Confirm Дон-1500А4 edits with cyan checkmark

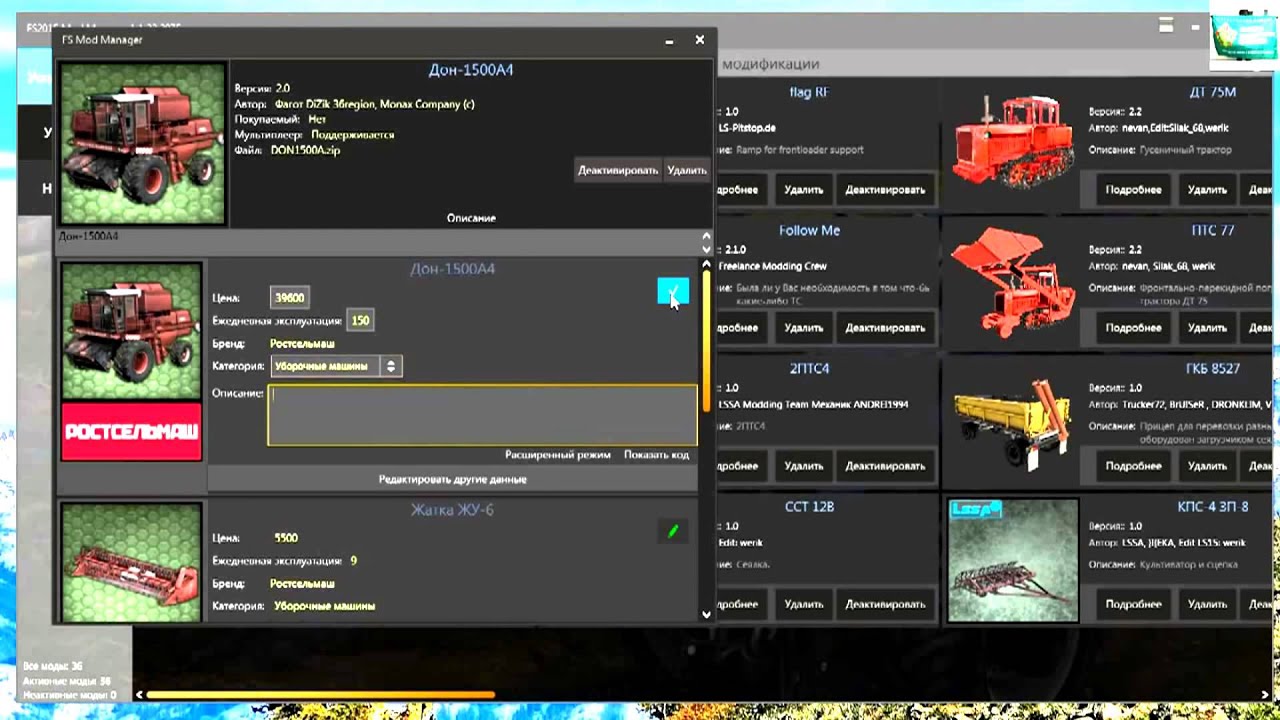[673, 291]
